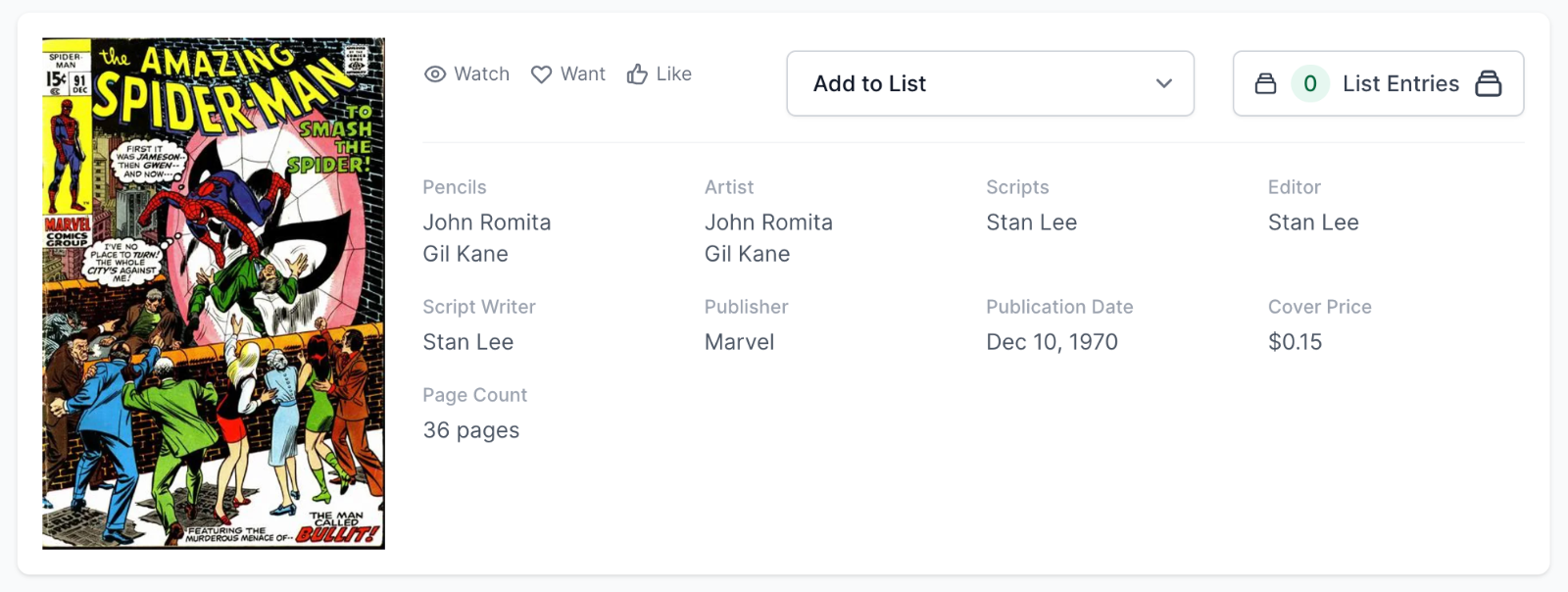Expand the Add to List chevron arrow

(x=1163, y=84)
